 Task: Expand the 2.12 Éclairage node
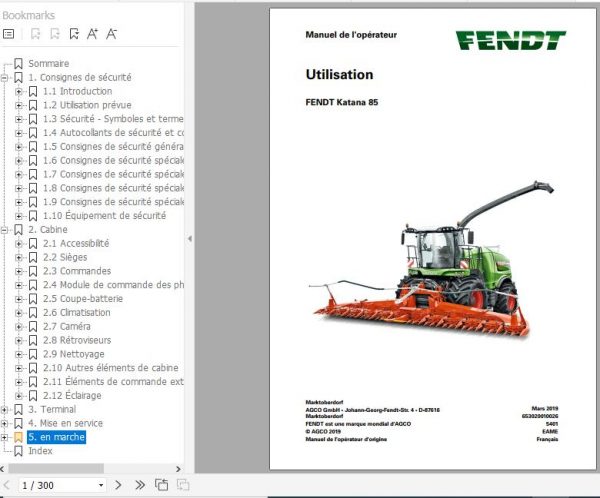pos(18,396)
